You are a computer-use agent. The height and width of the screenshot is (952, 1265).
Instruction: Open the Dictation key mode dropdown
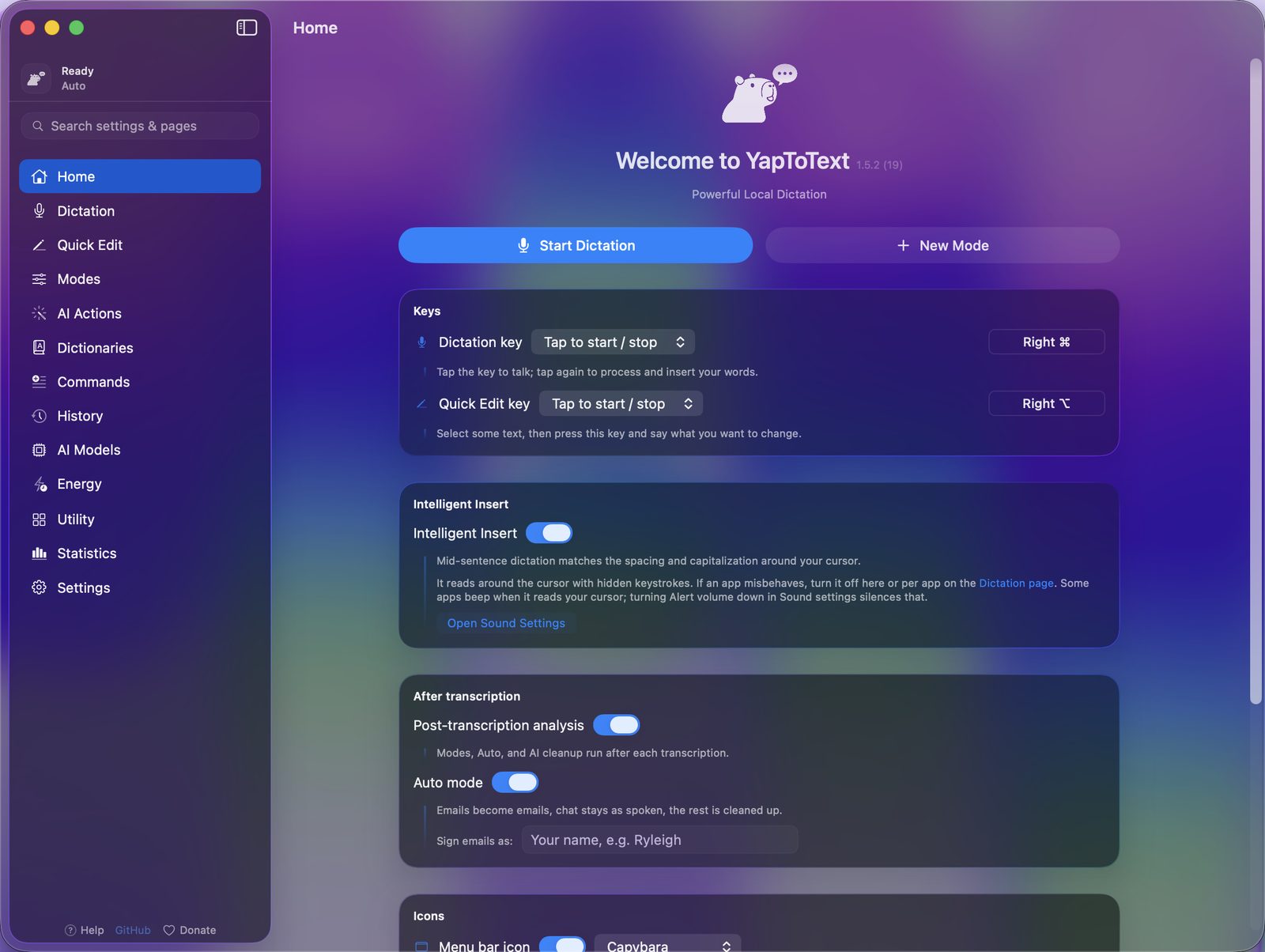[613, 342]
